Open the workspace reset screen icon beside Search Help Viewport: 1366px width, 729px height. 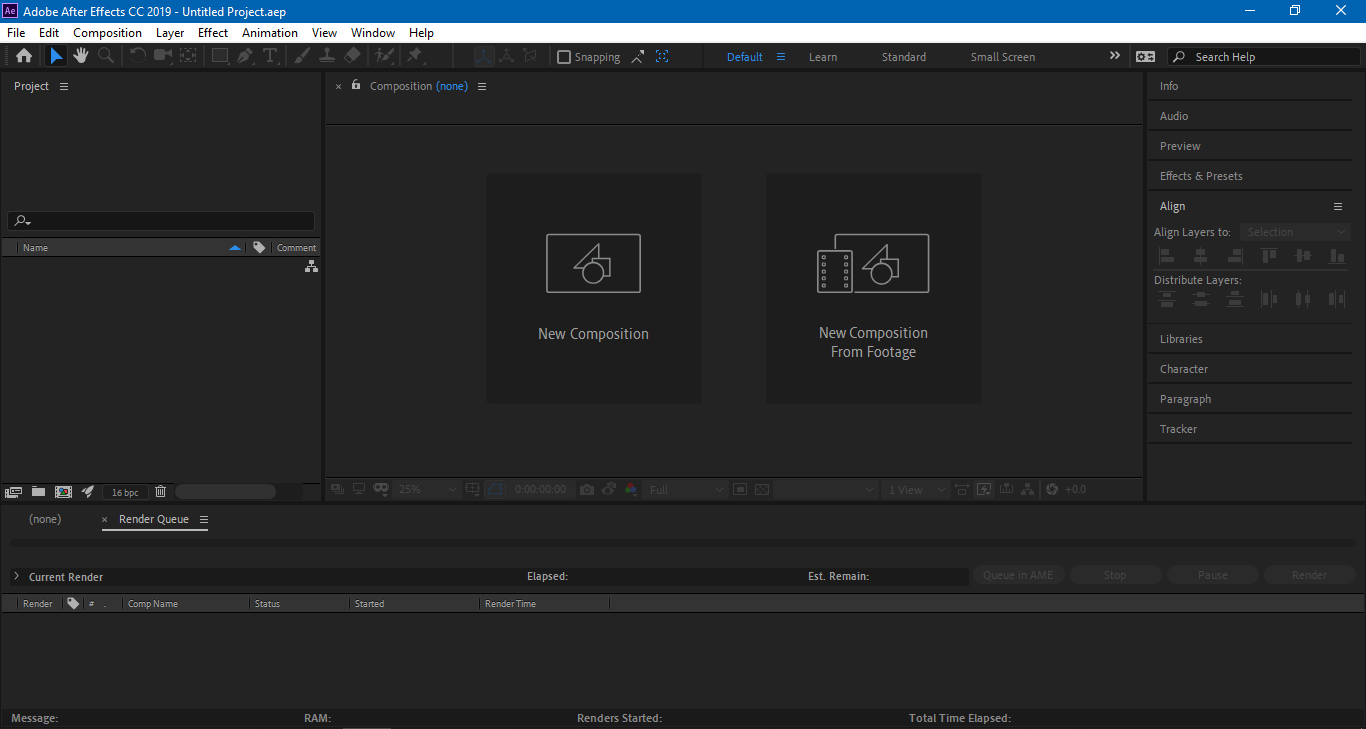pos(1145,57)
